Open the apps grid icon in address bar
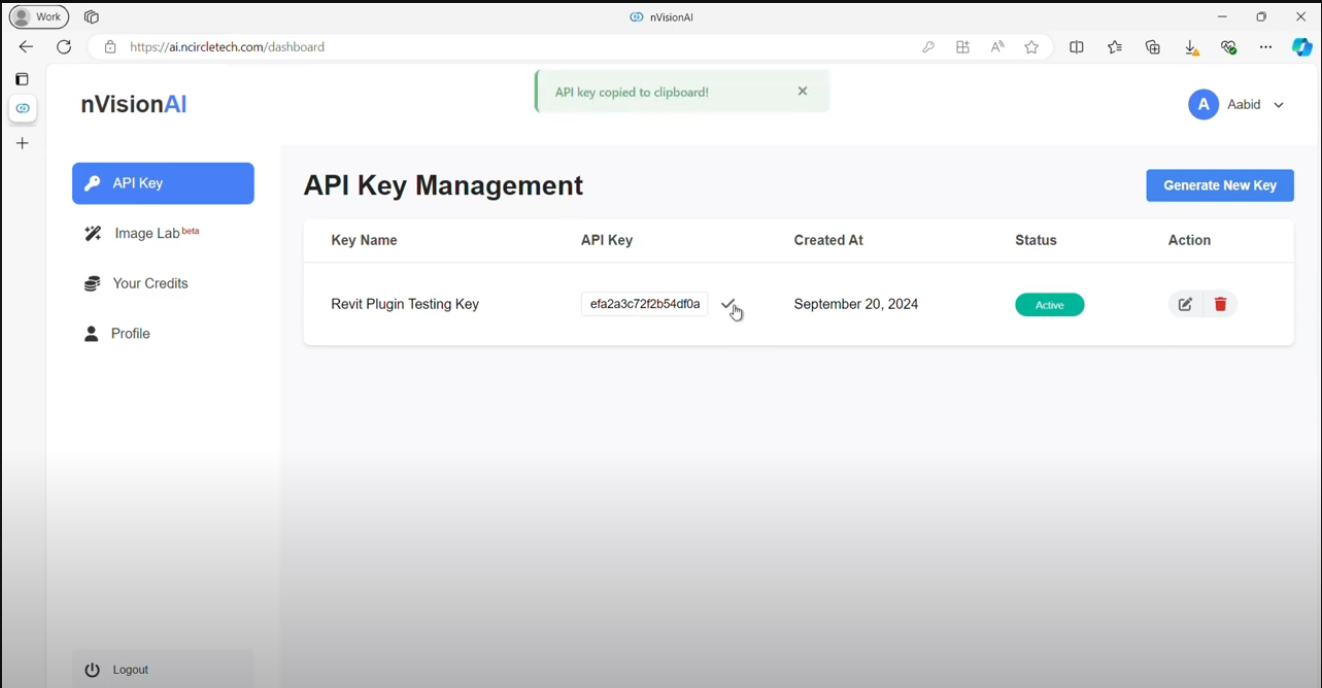 [963, 47]
